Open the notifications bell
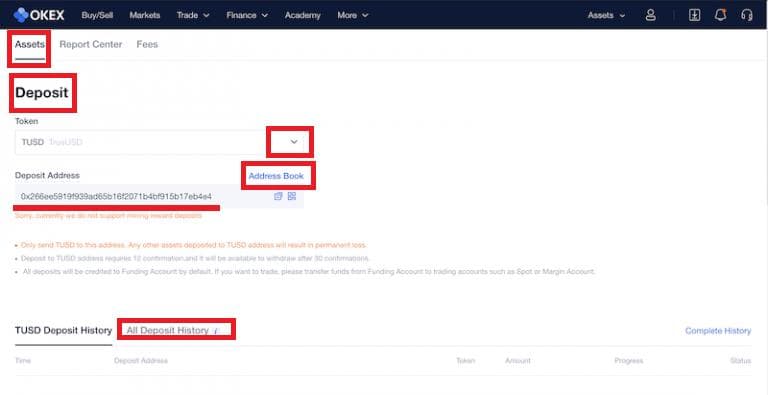 [x=720, y=15]
